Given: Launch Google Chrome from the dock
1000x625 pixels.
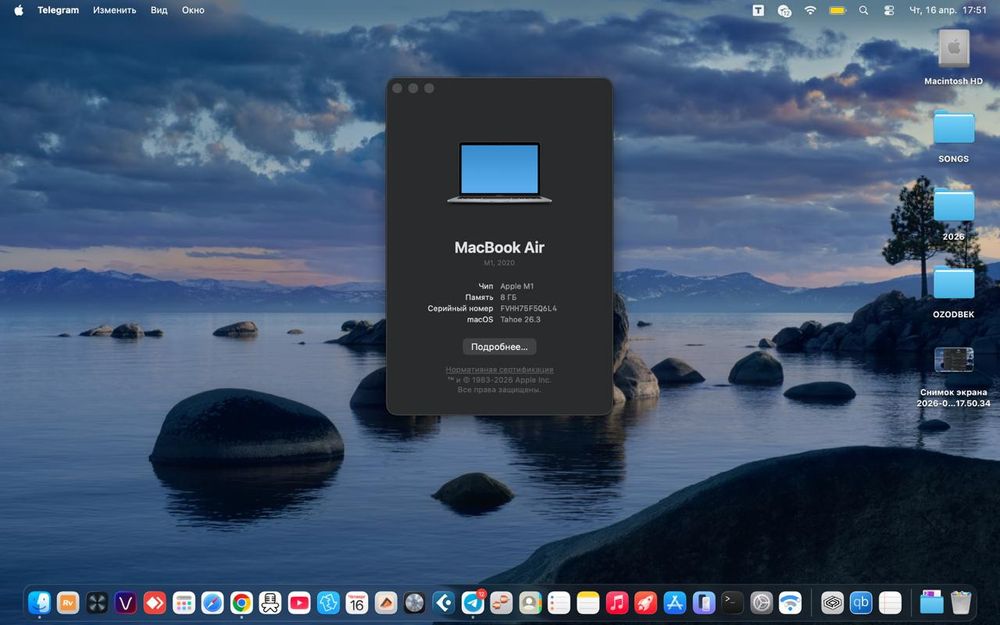Looking at the screenshot, I should coord(241,603).
